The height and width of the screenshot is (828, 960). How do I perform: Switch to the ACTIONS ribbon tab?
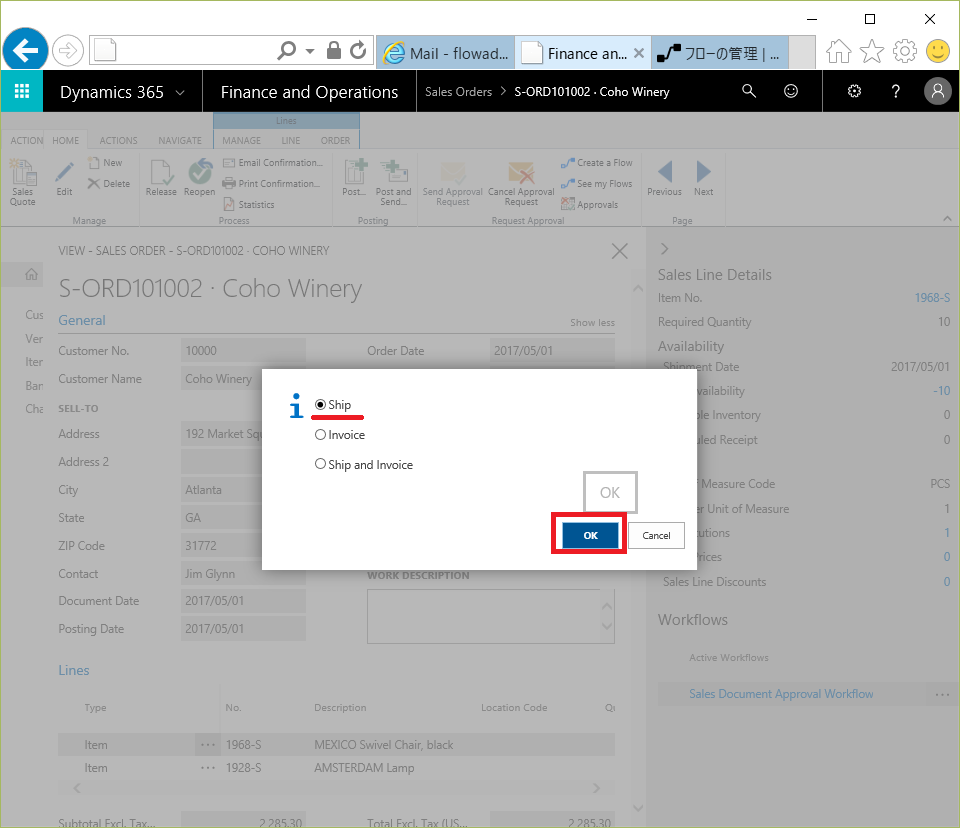coord(118,140)
